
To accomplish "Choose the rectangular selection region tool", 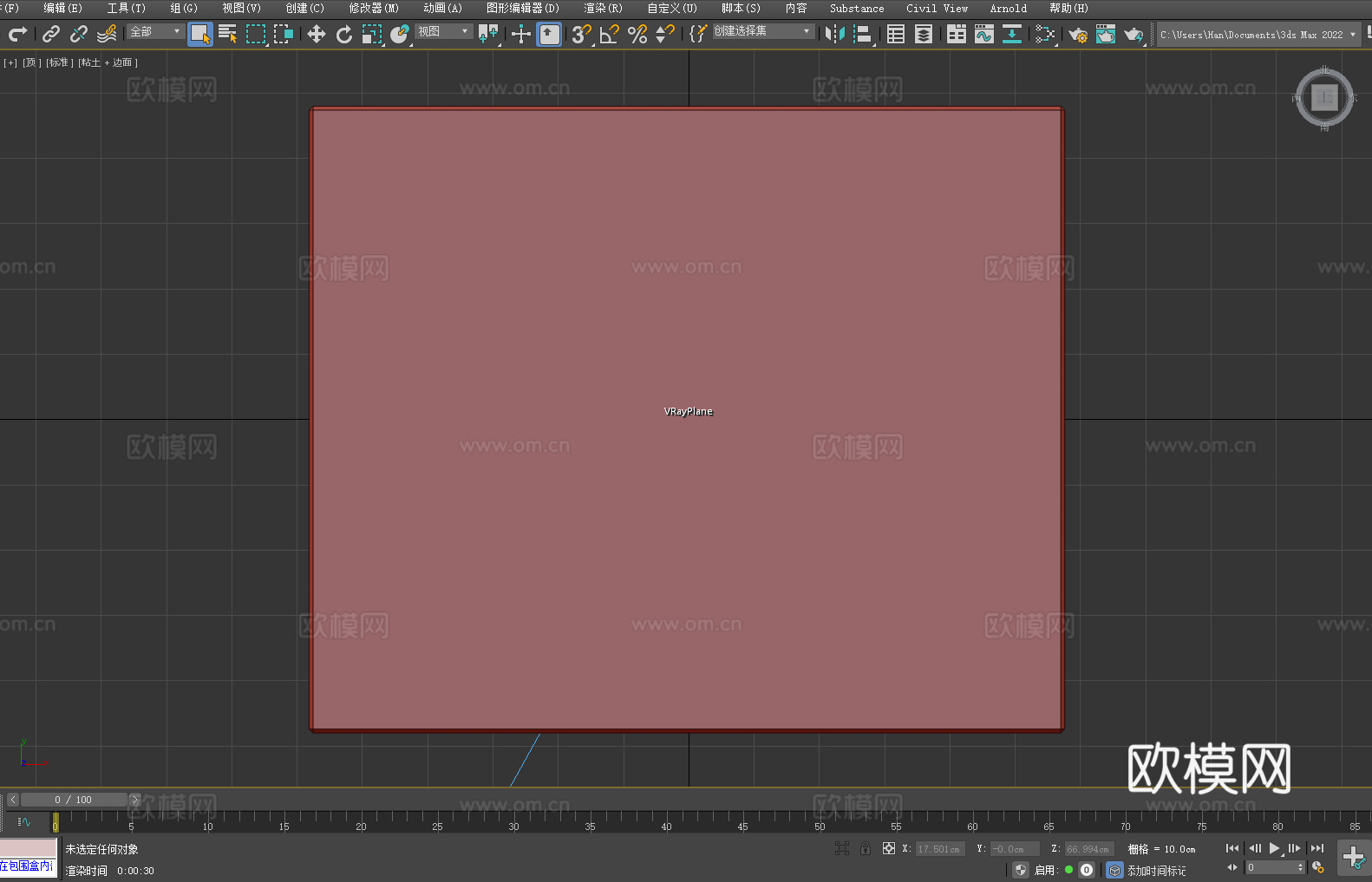I will tap(256, 34).
